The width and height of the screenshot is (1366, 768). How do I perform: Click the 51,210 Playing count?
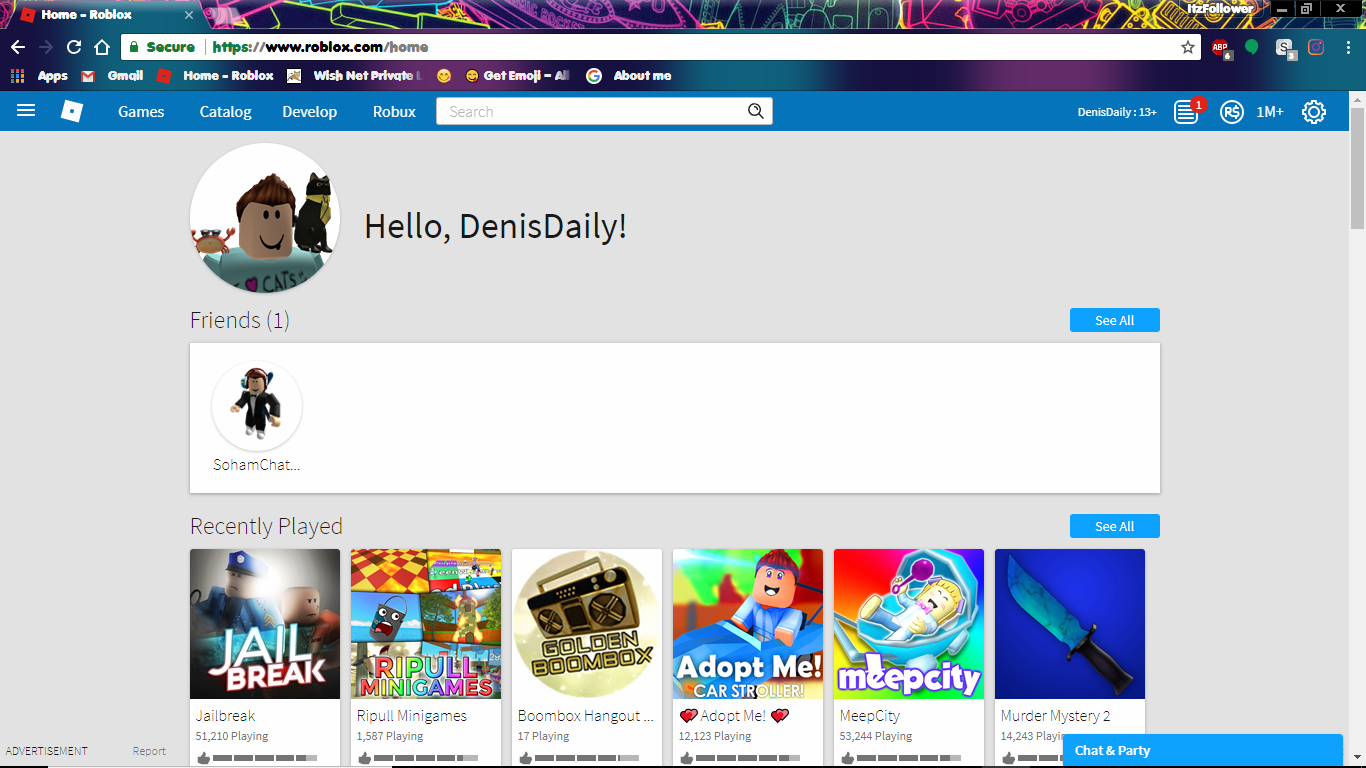coord(232,736)
